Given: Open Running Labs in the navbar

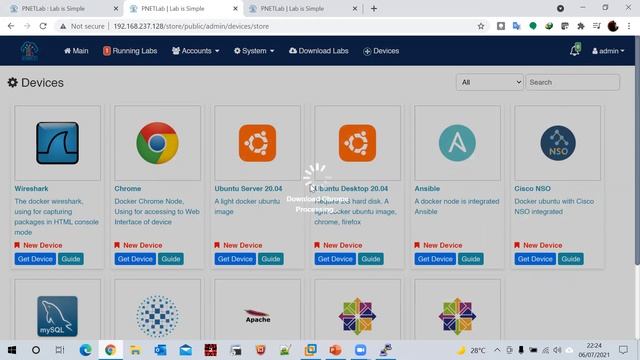Looking at the screenshot, I should coord(130,51).
